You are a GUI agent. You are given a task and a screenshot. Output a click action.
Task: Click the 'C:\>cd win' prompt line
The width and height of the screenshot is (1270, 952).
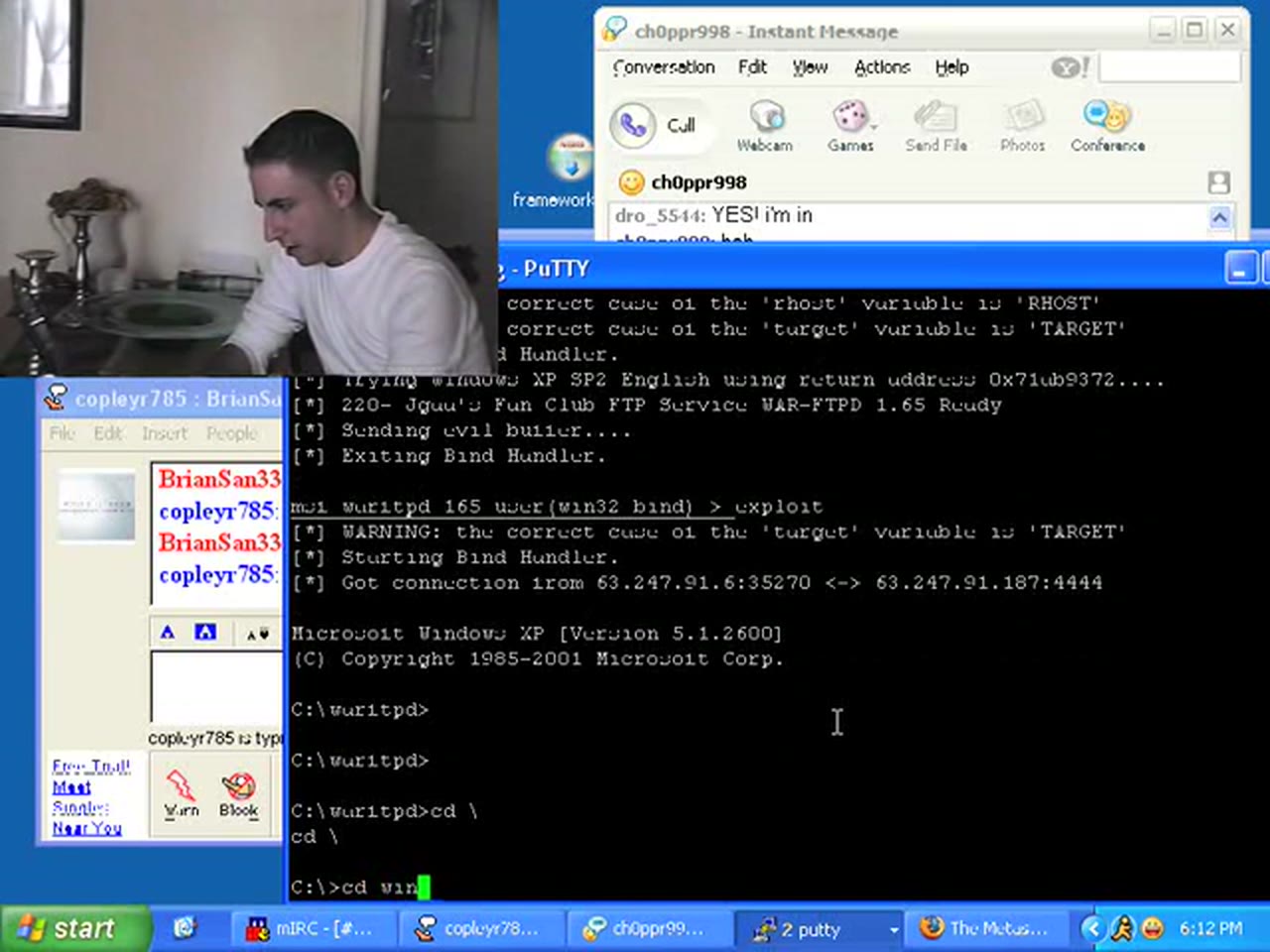[361, 887]
